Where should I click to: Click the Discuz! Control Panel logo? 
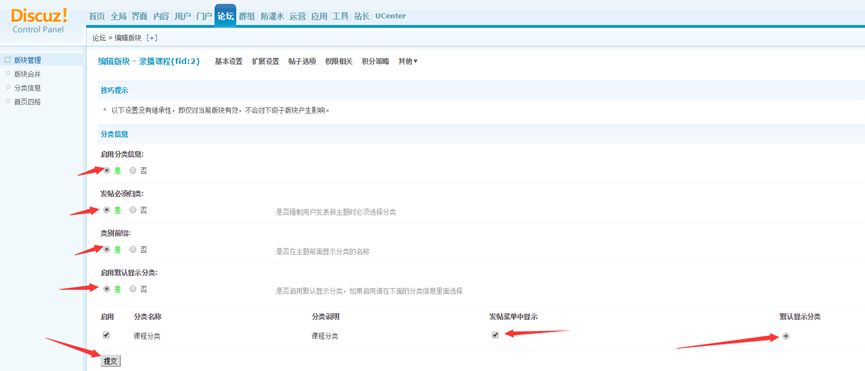(x=39, y=20)
